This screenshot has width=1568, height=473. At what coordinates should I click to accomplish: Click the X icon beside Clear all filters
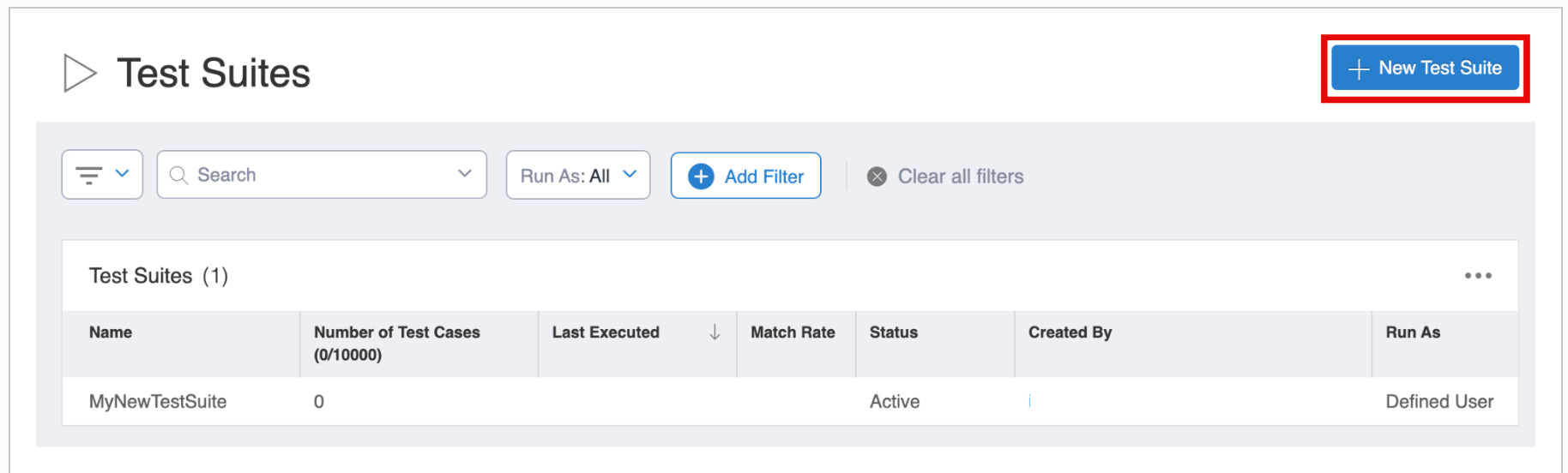877,177
